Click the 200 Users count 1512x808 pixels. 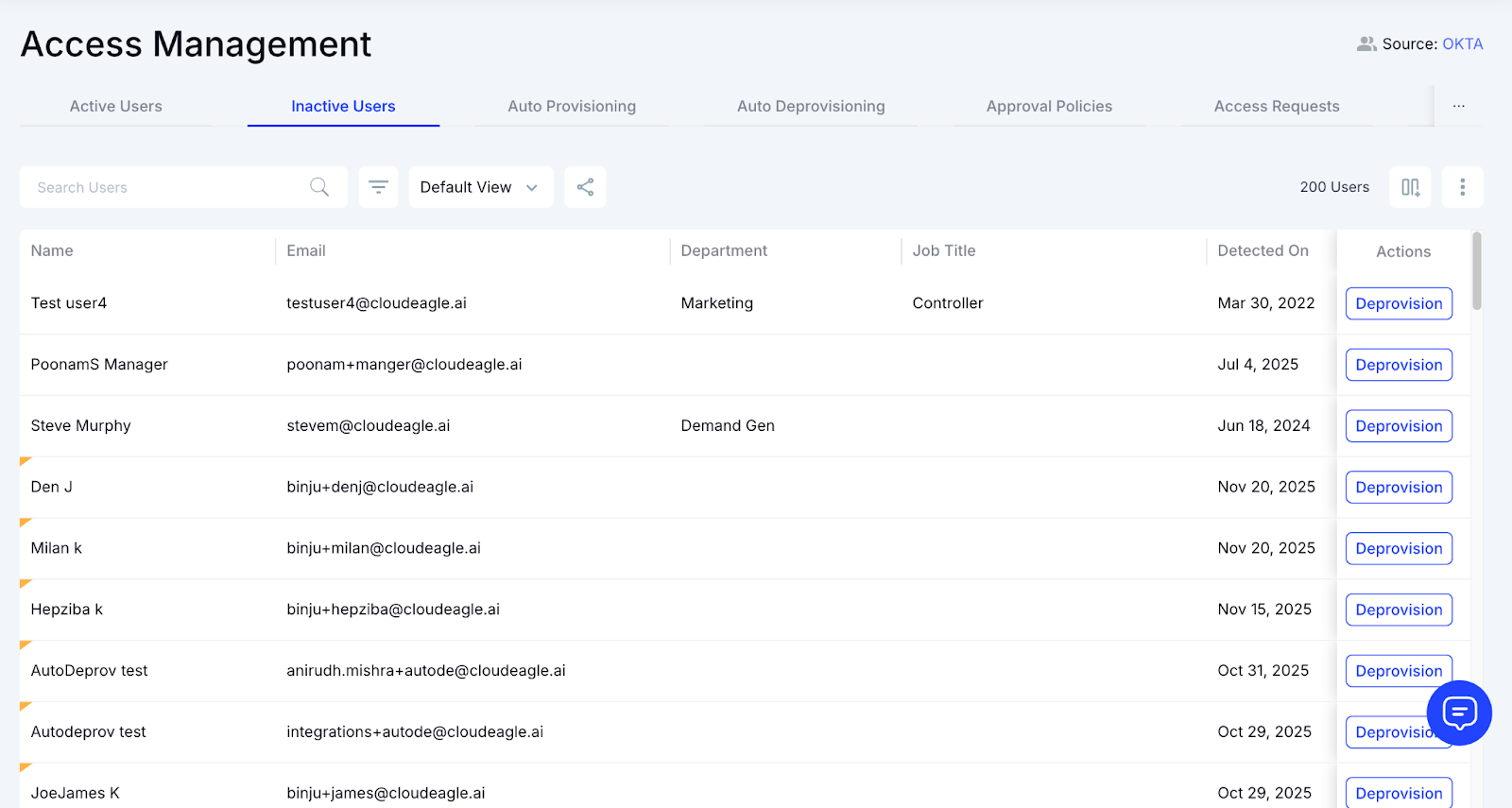[1334, 187]
